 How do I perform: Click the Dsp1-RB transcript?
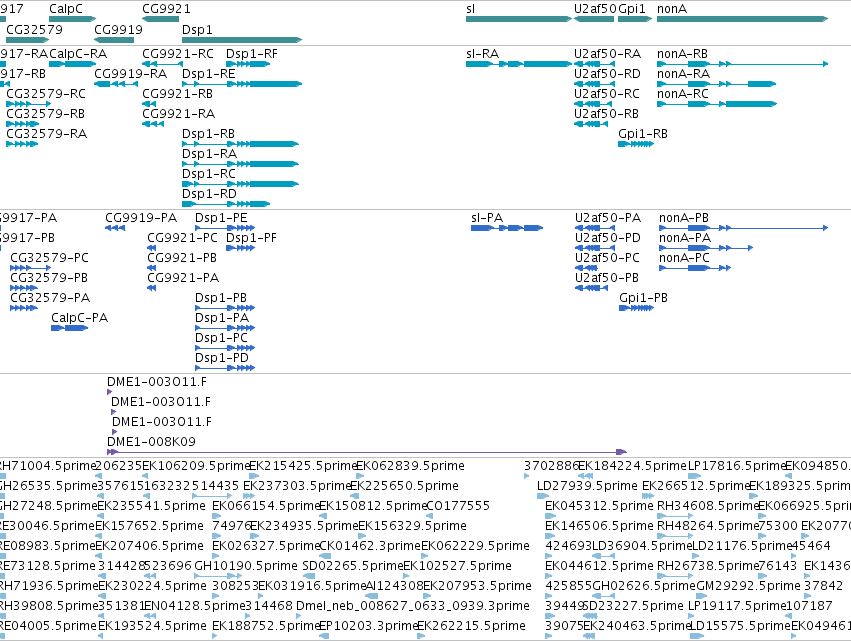tap(240, 144)
